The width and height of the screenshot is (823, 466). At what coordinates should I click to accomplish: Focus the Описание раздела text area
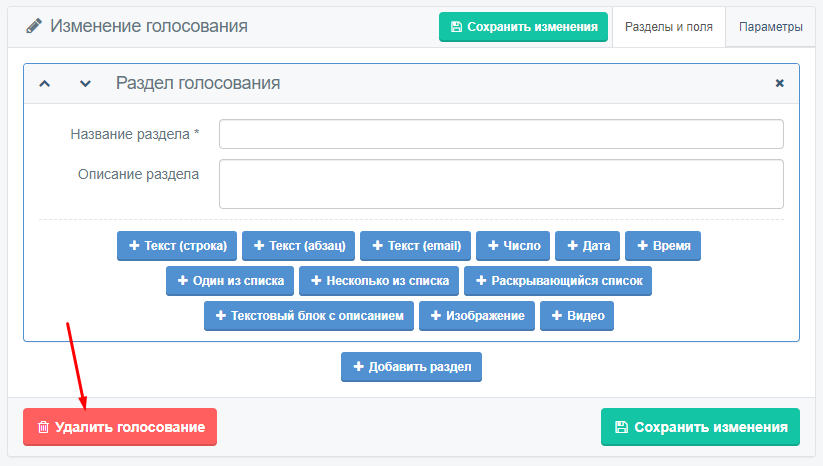click(x=501, y=184)
